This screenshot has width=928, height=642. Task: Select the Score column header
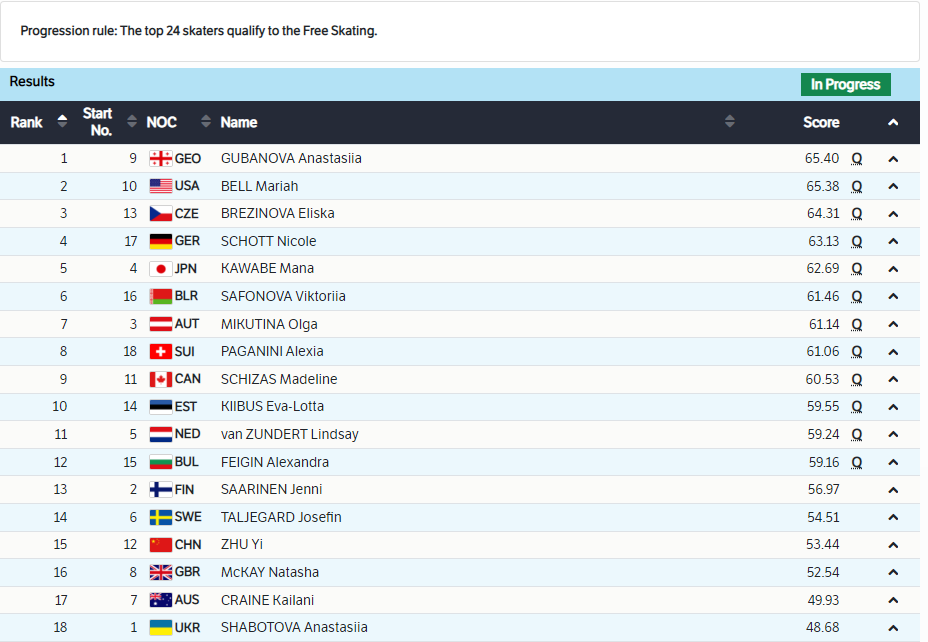pyautogui.click(x=821, y=122)
